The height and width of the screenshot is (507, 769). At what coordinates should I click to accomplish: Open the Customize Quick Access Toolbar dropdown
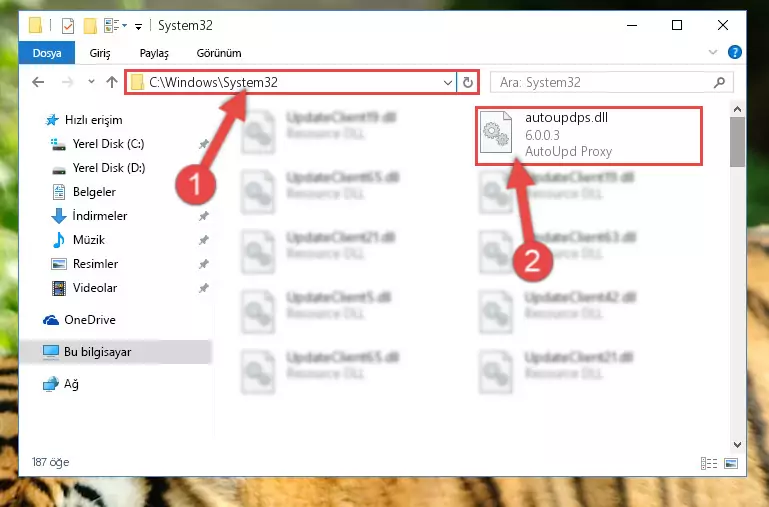tap(138, 26)
